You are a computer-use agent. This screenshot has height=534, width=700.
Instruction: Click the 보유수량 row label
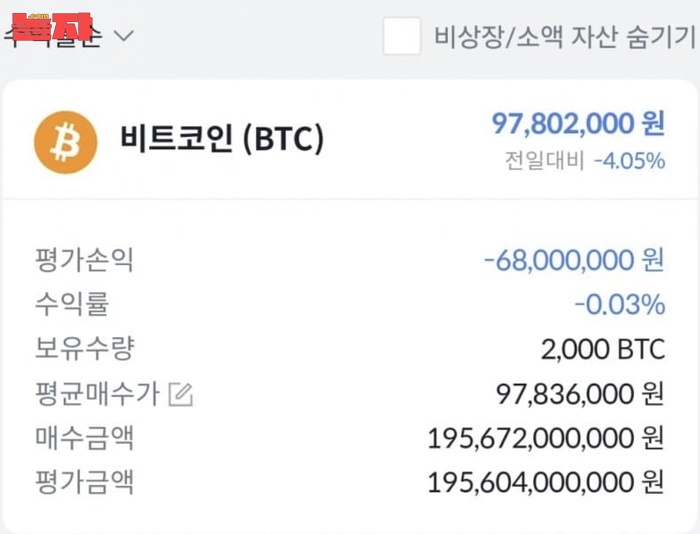(84, 348)
